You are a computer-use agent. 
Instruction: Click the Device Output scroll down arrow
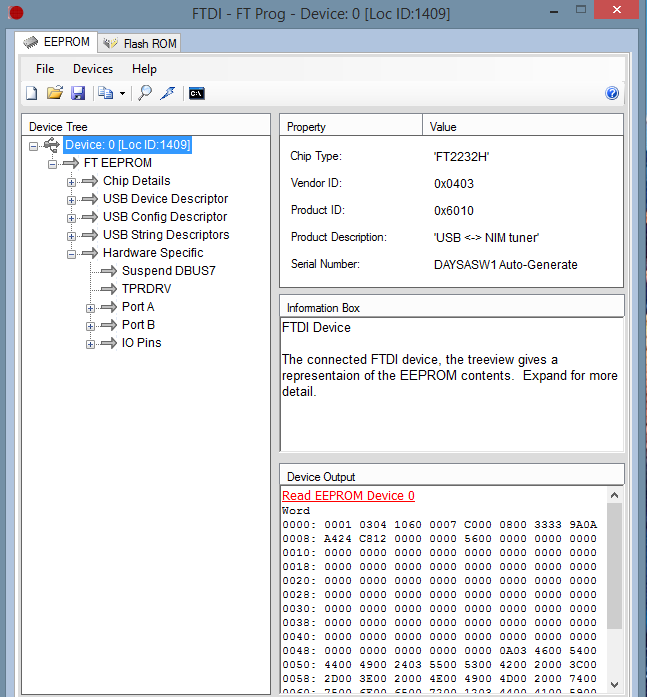point(614,685)
